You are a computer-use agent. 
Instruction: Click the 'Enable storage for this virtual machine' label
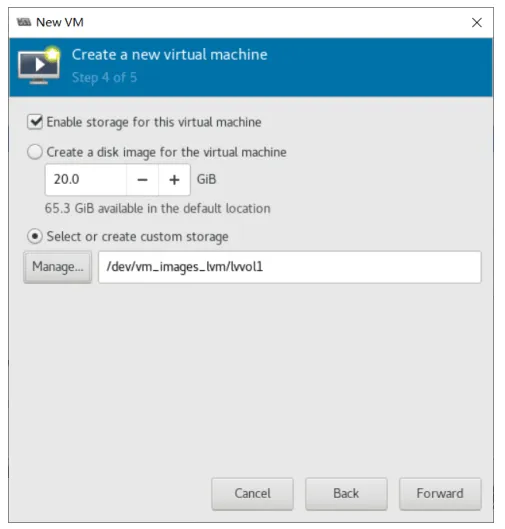(154, 122)
